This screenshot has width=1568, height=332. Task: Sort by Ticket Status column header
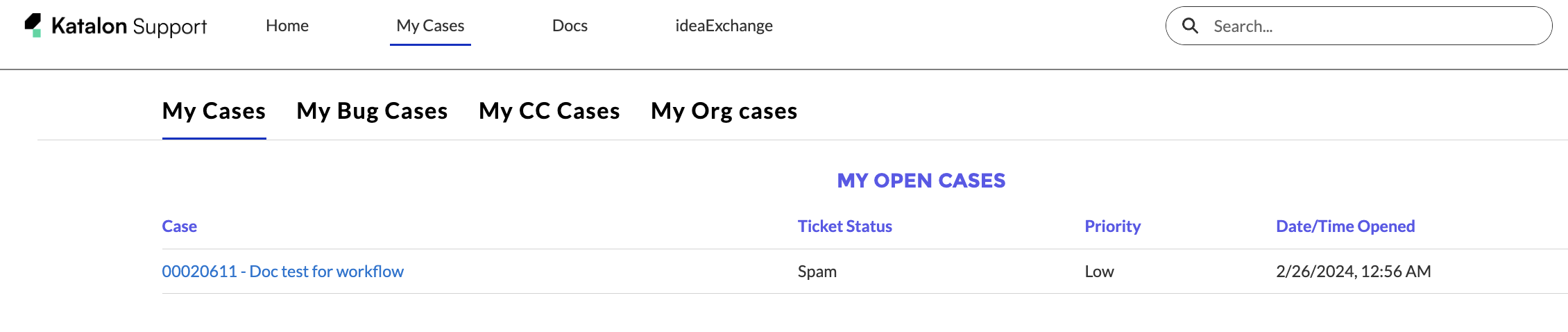tap(844, 226)
